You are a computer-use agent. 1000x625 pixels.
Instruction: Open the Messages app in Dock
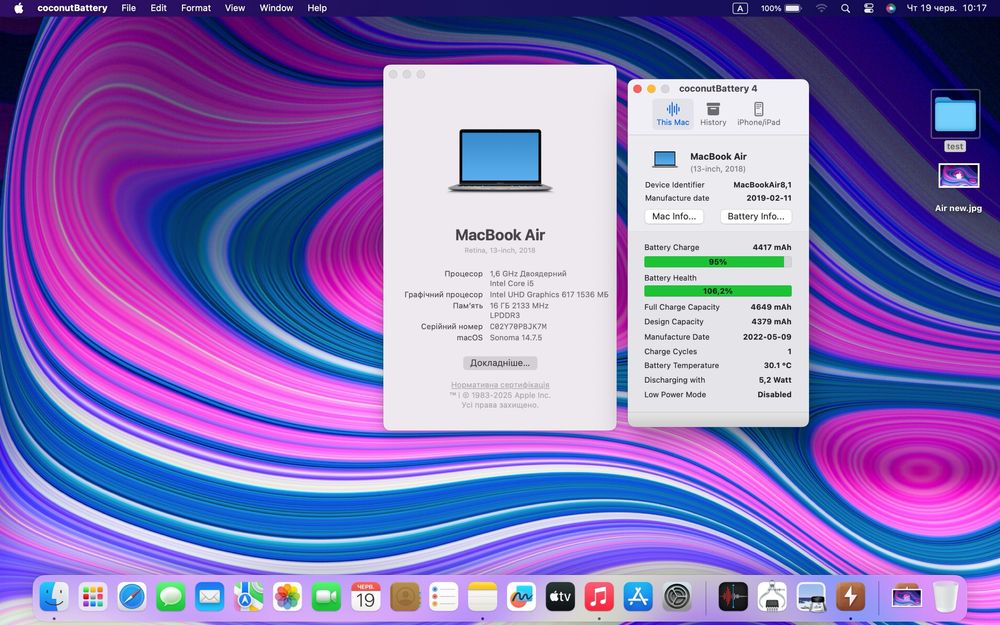click(x=171, y=598)
